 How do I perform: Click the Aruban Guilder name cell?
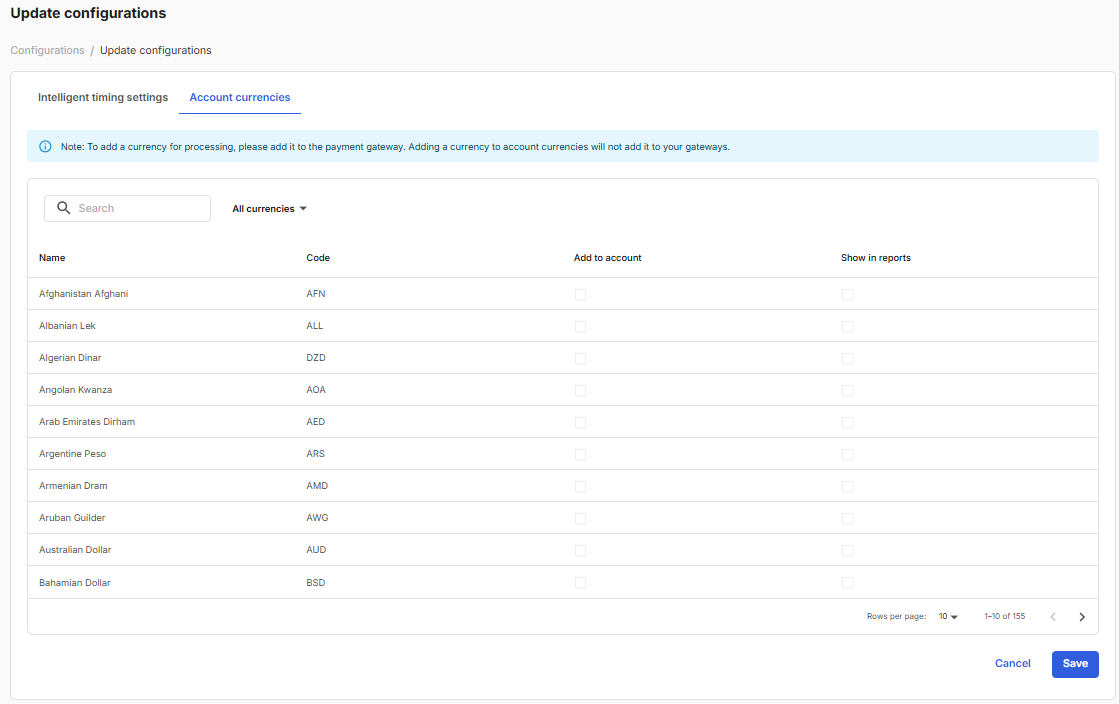[72, 518]
